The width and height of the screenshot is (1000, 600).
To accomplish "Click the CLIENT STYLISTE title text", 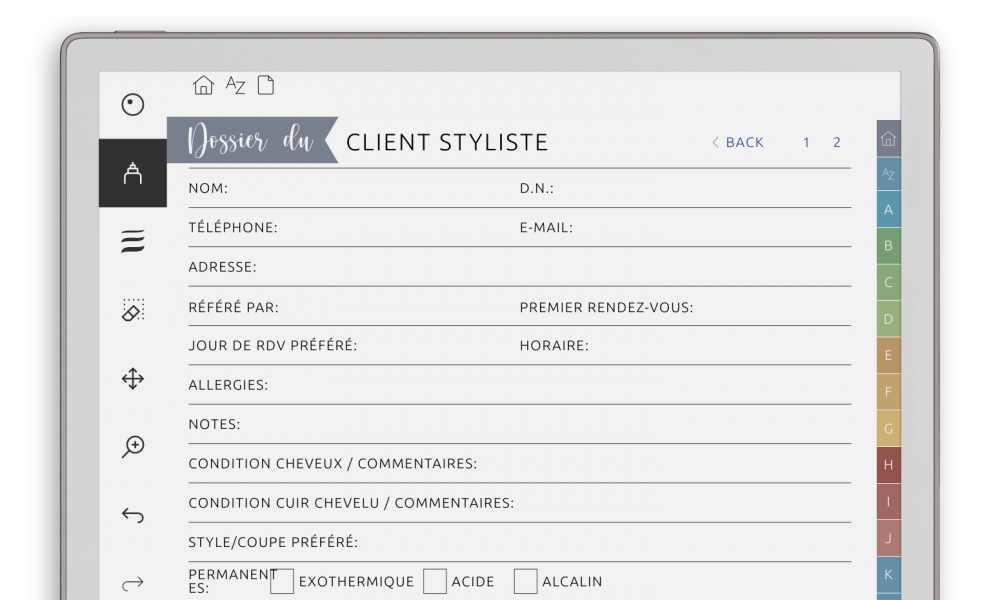I will click(447, 142).
